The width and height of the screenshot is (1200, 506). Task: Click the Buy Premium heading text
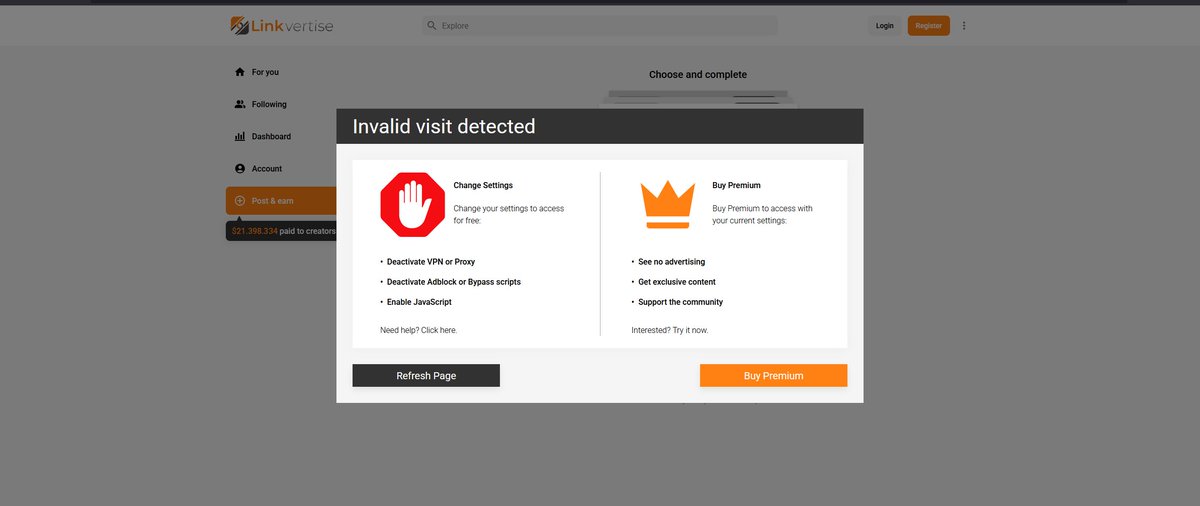(x=737, y=185)
